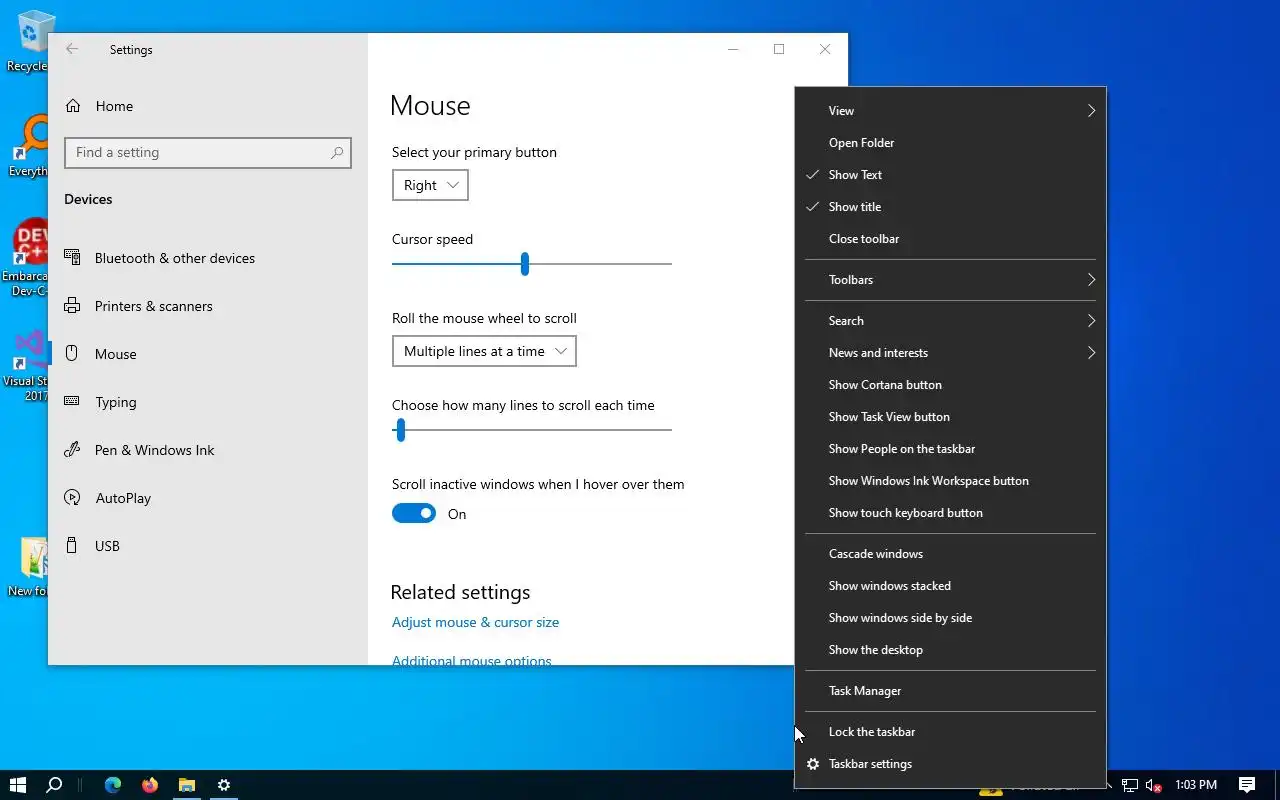This screenshot has width=1280, height=800.
Task: Go back in Settings window
Action: point(72,49)
